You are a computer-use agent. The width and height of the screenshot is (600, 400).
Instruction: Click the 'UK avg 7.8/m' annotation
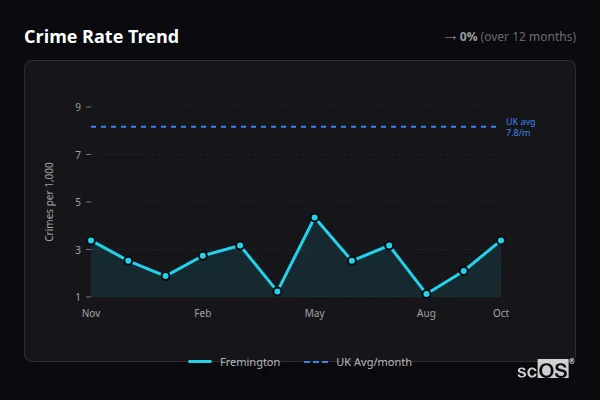(x=520, y=127)
